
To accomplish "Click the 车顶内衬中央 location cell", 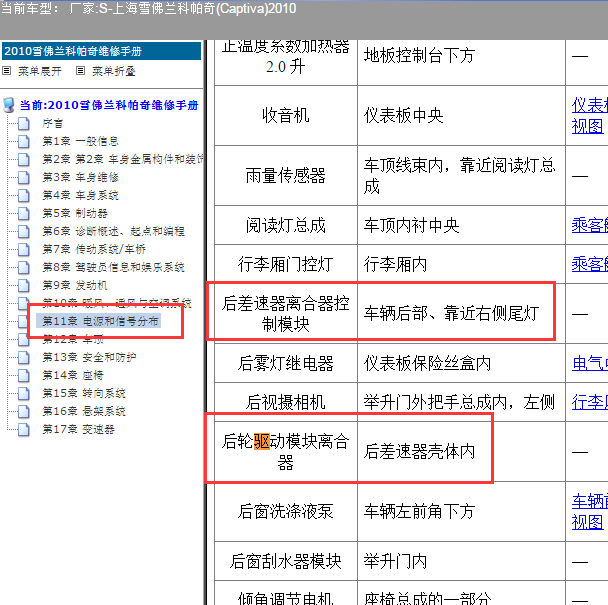I will (461, 225).
